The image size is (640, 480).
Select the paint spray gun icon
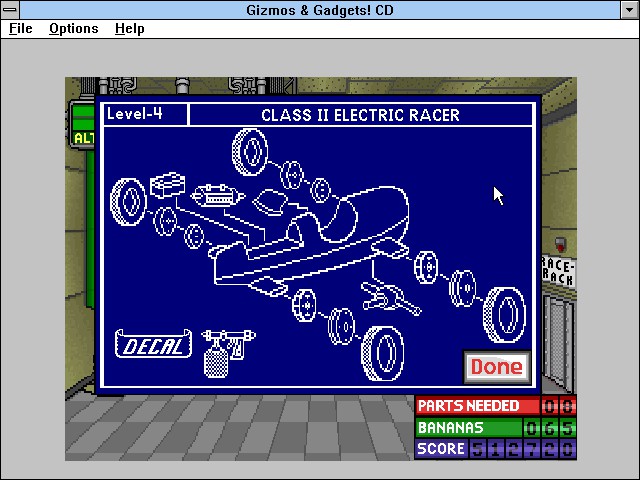tap(227, 353)
